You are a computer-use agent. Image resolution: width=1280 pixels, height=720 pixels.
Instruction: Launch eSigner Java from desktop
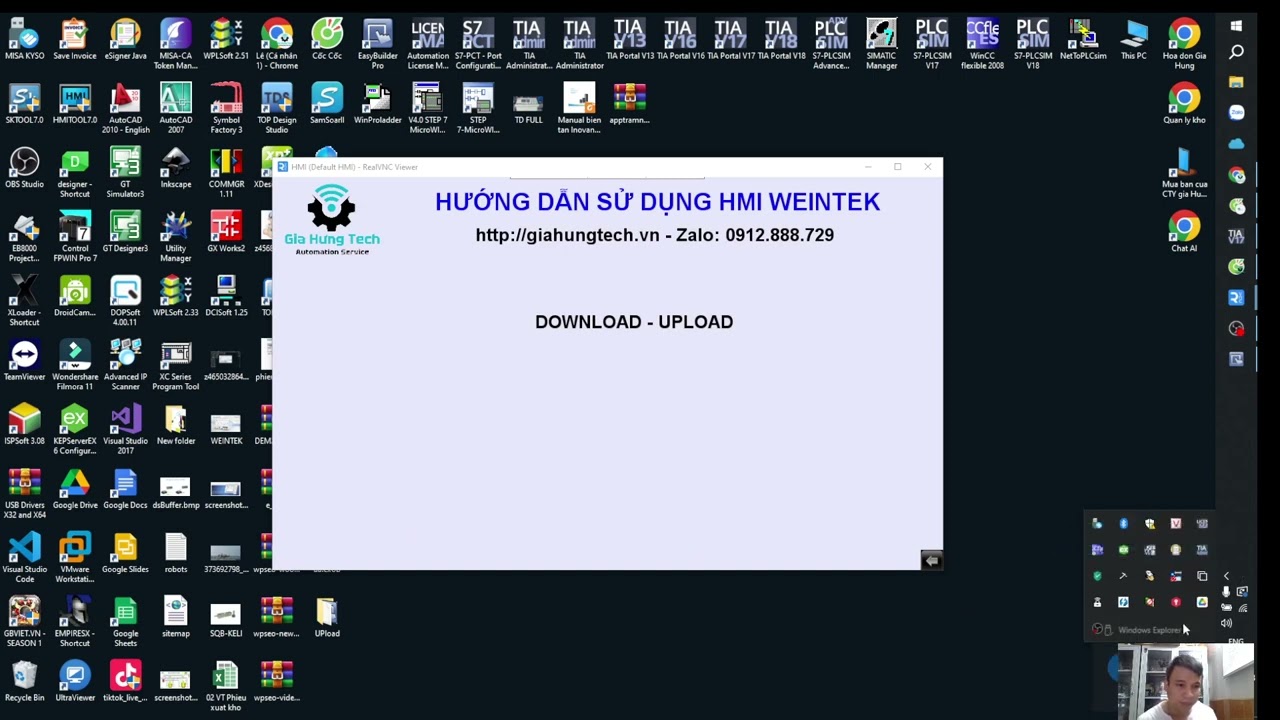[x=125, y=40]
